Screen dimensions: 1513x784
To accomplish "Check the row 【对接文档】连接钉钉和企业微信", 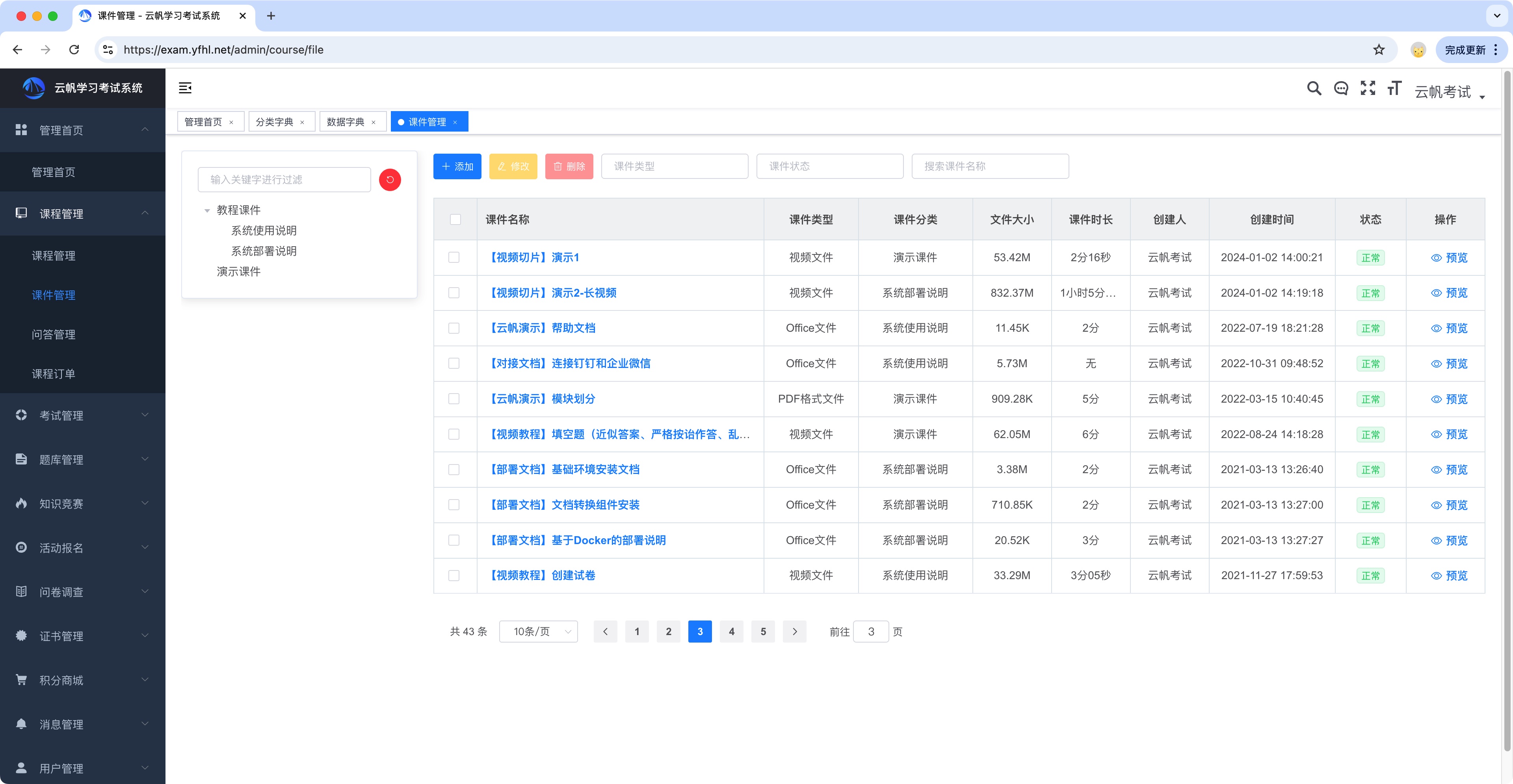I will point(454,364).
